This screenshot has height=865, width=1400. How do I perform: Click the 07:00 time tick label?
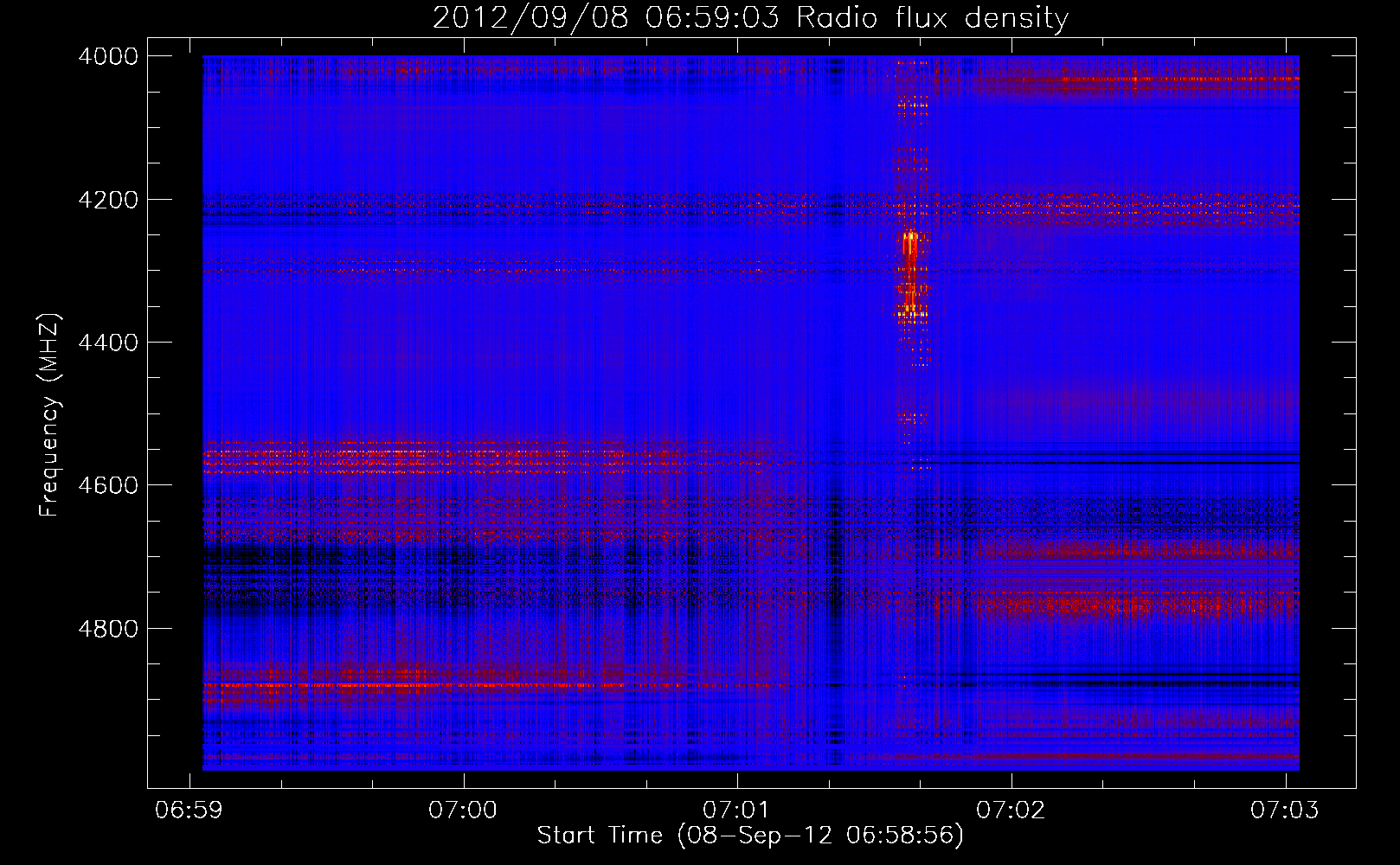coord(463,810)
